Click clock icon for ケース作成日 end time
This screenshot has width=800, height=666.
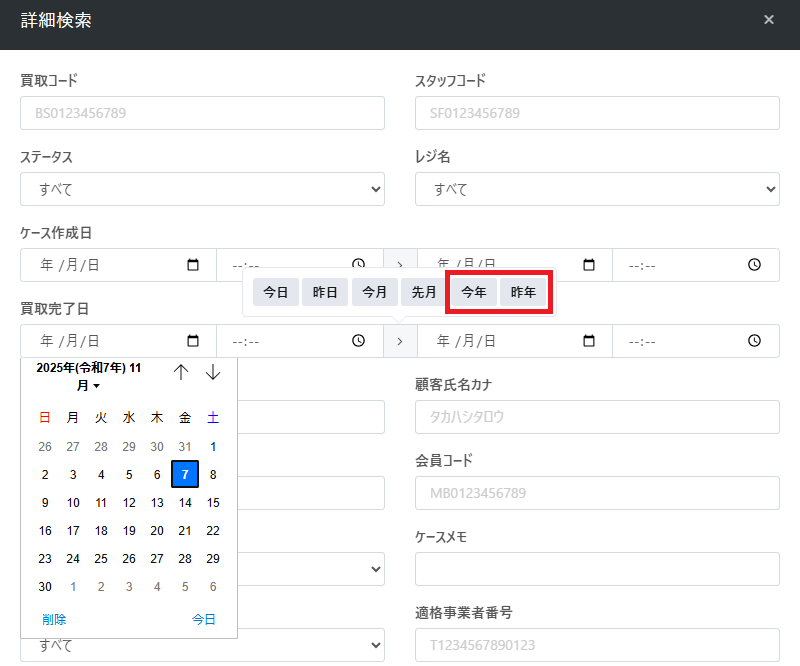755,265
